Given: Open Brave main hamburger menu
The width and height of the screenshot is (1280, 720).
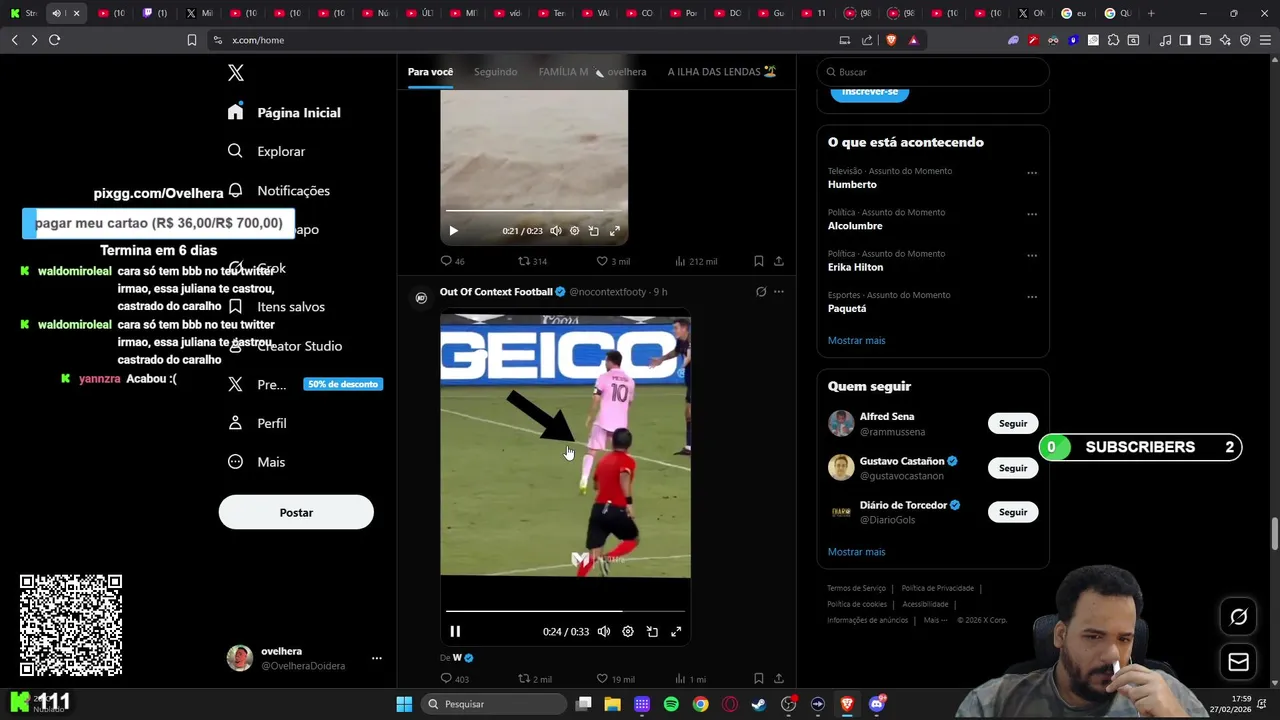Looking at the screenshot, I should [1265, 40].
